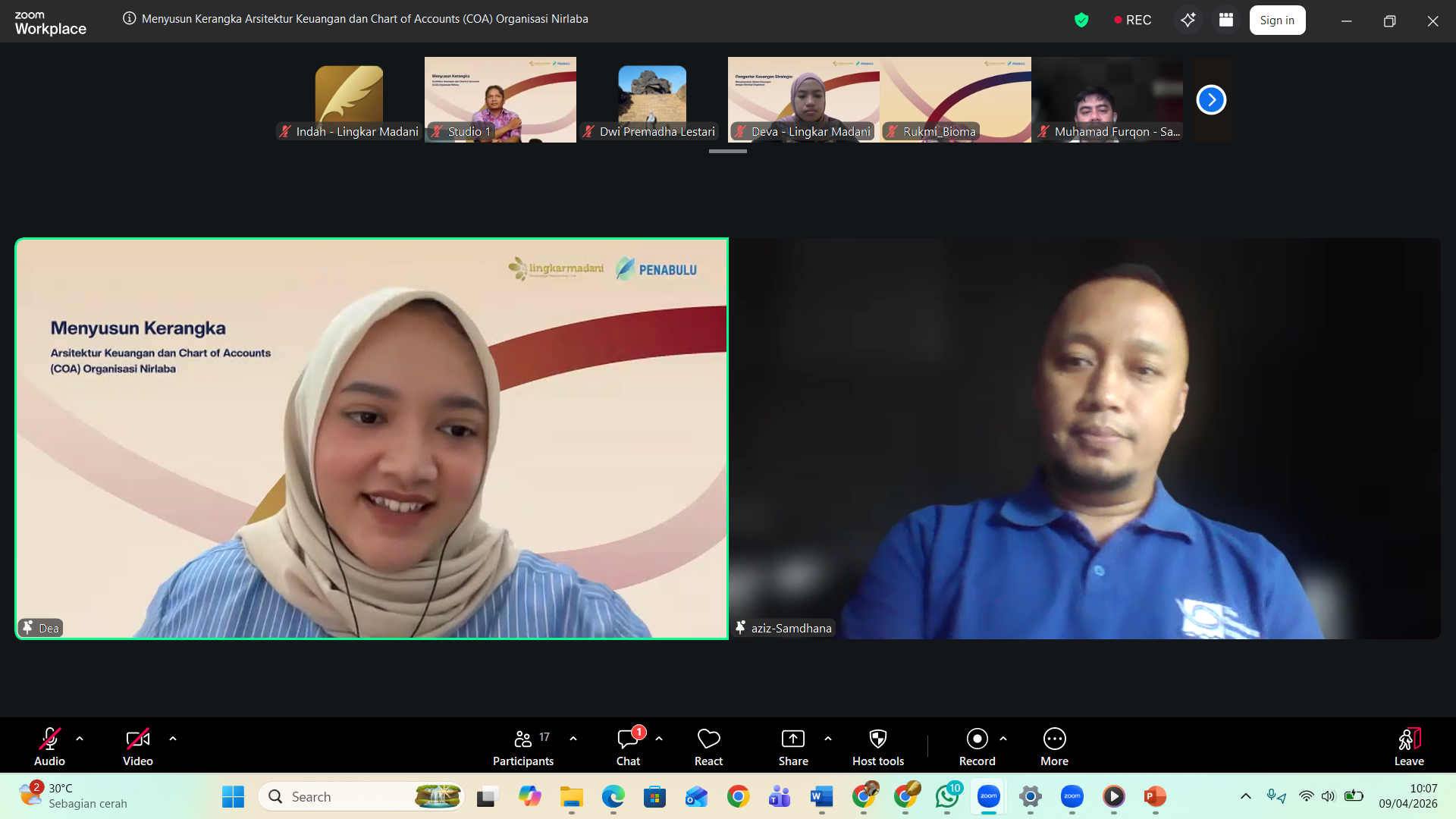Click the REC indicator to pause recording

click(x=1133, y=20)
